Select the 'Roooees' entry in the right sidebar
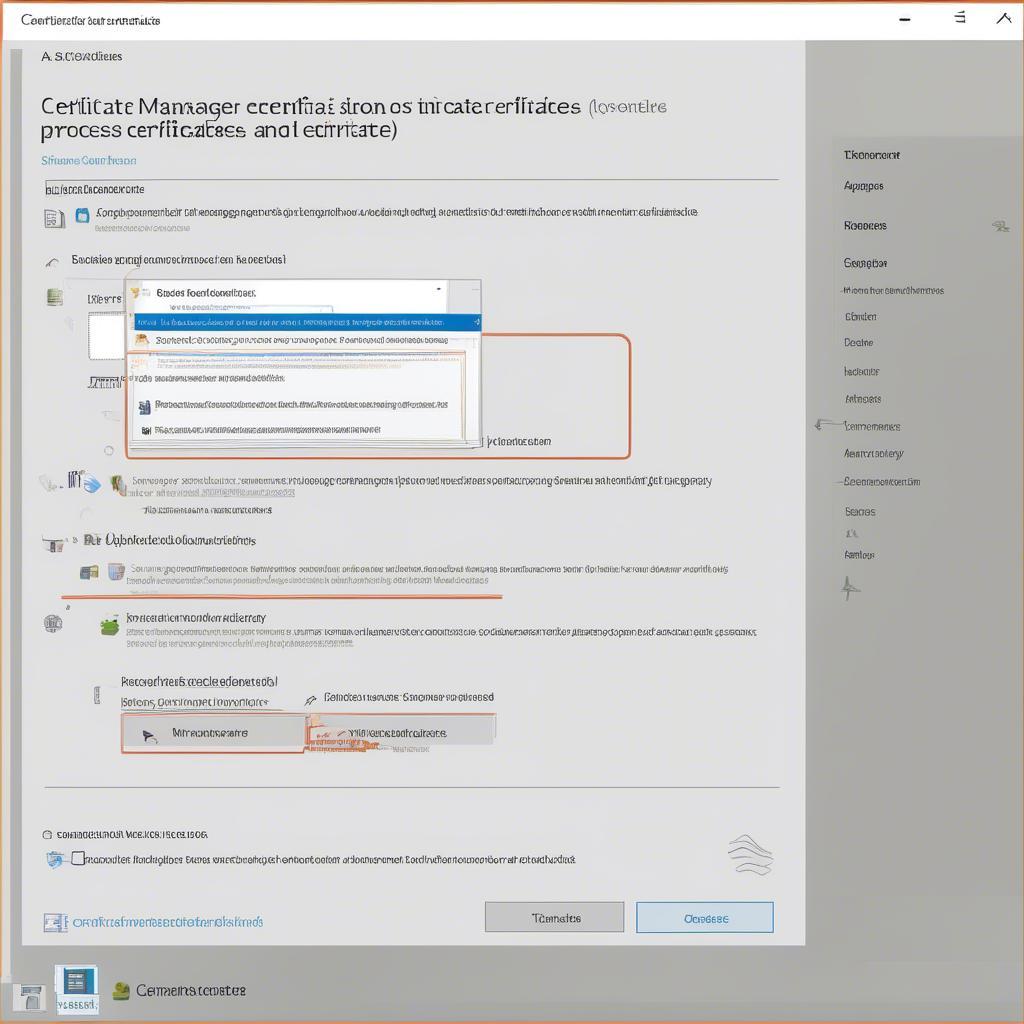1024x1024 pixels. coord(865,226)
